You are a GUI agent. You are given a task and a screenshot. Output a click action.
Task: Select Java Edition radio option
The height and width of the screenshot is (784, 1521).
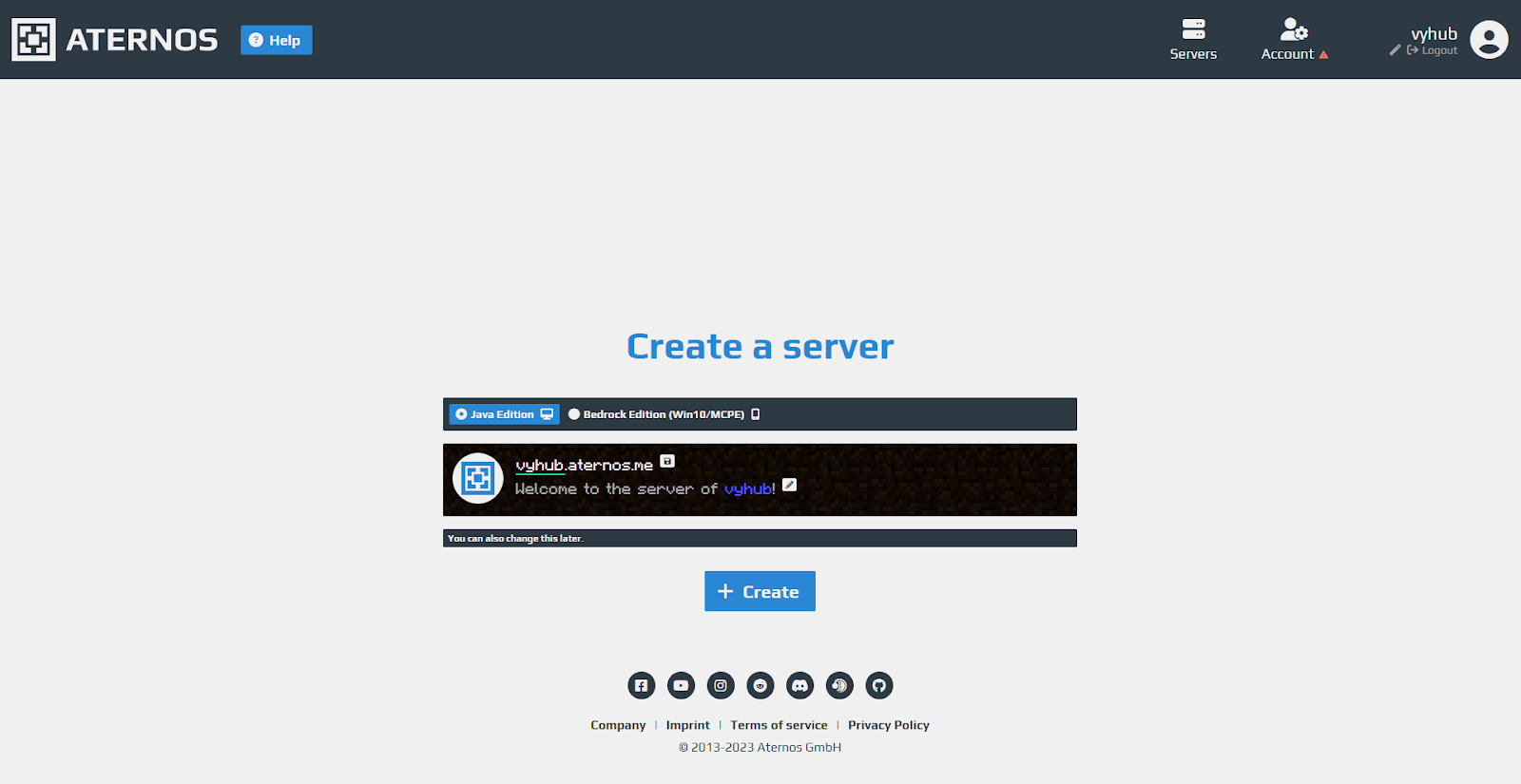pos(504,414)
